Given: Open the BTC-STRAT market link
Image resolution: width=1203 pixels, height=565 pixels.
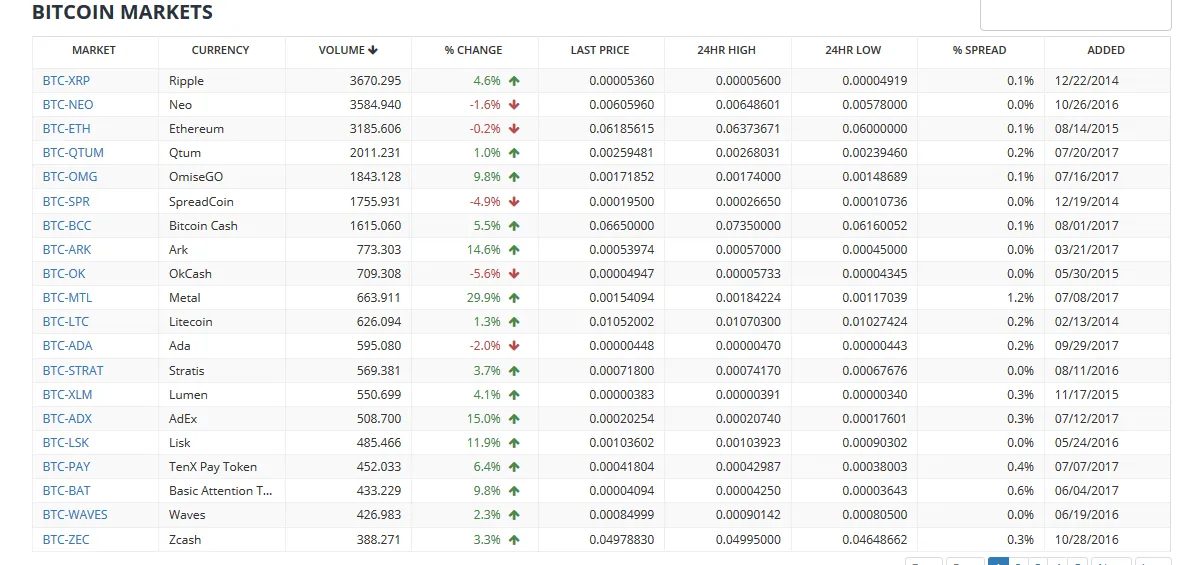Looking at the screenshot, I should (73, 371).
